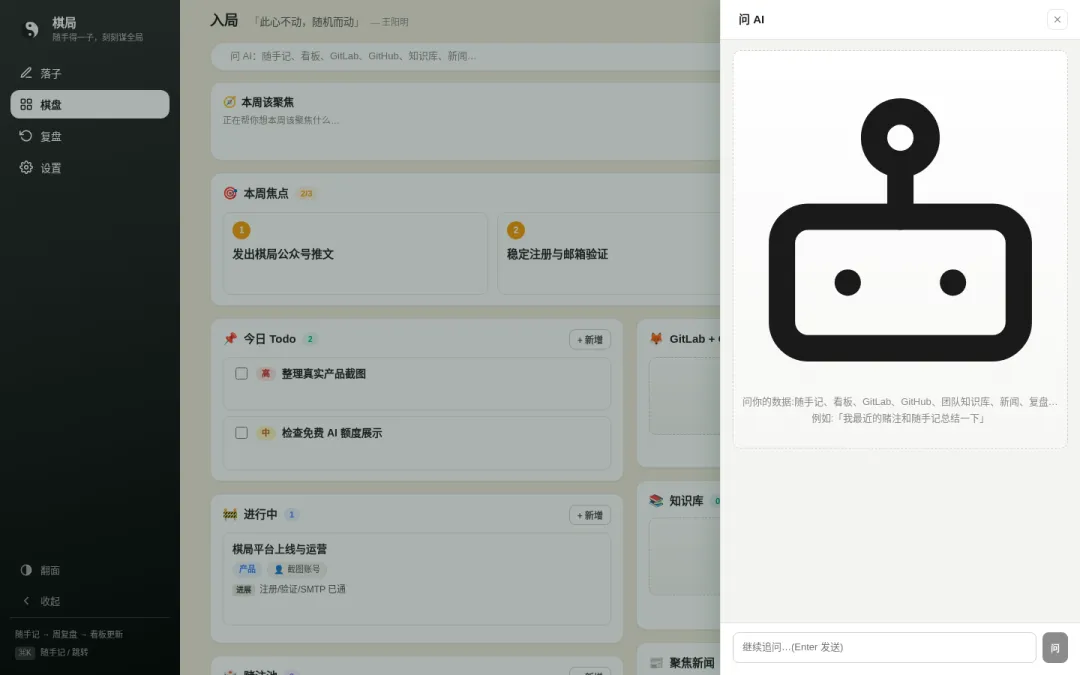Image resolution: width=1080 pixels, height=675 pixels.
Task: Click 新增 in the 今日 Todo card
Action: click(x=590, y=340)
